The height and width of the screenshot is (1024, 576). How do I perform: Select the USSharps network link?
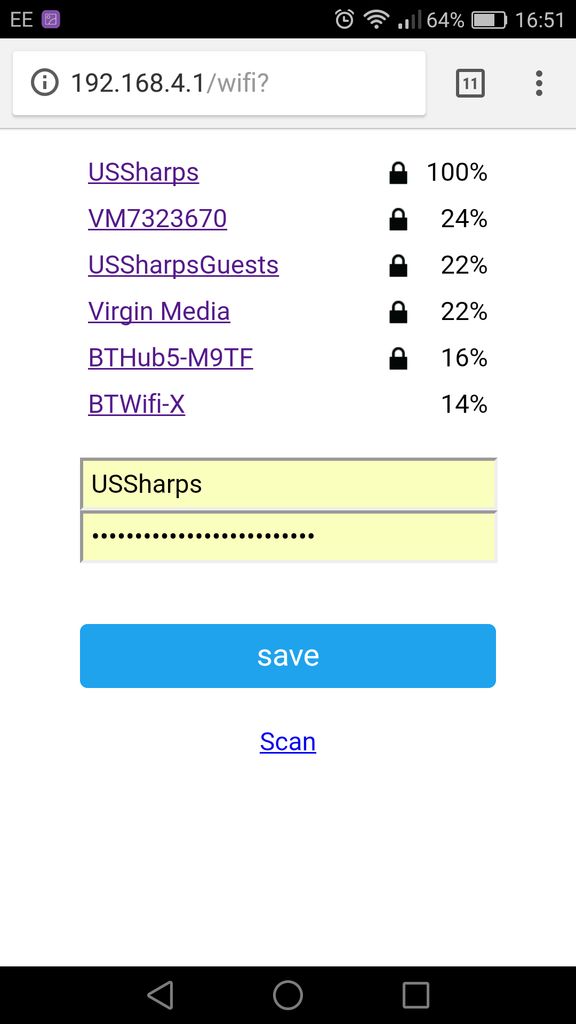click(143, 171)
